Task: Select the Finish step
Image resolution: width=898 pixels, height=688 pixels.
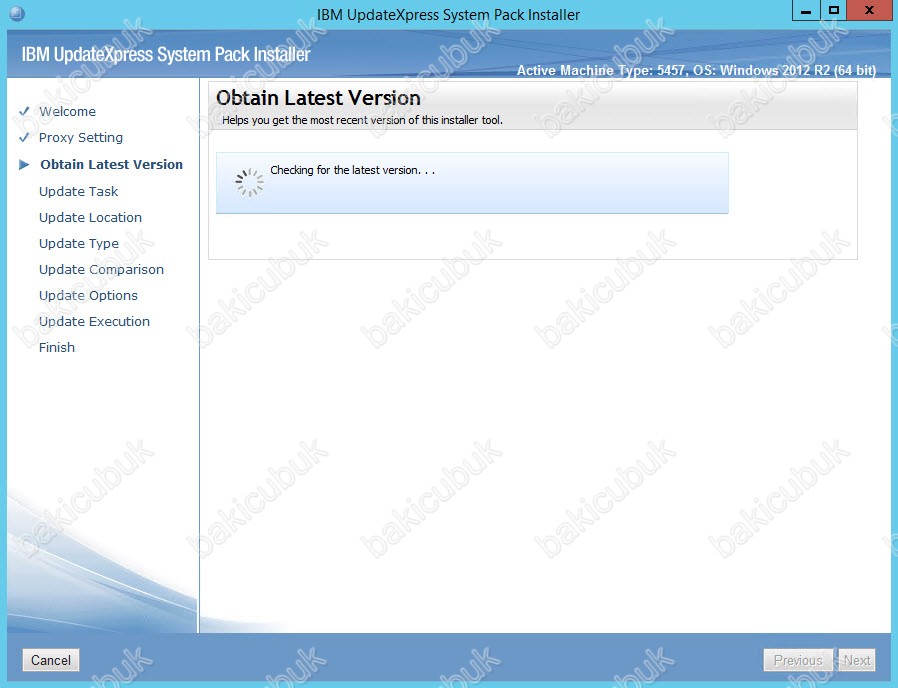Action: (57, 348)
